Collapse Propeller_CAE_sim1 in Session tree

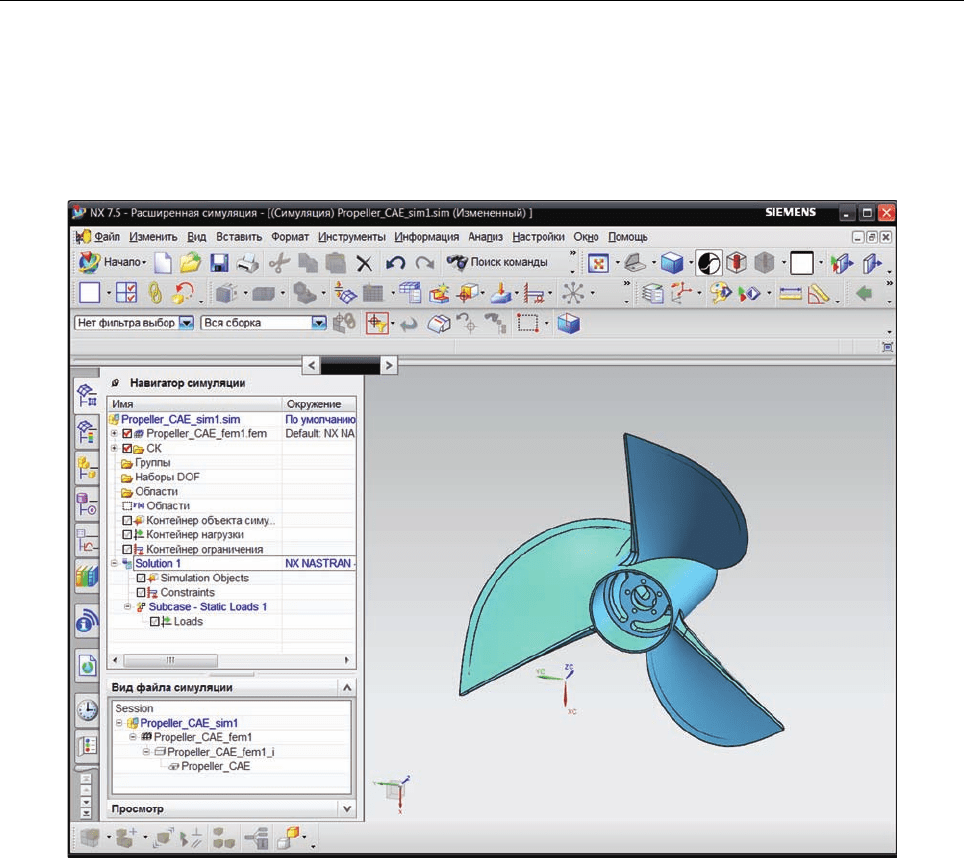tap(119, 723)
